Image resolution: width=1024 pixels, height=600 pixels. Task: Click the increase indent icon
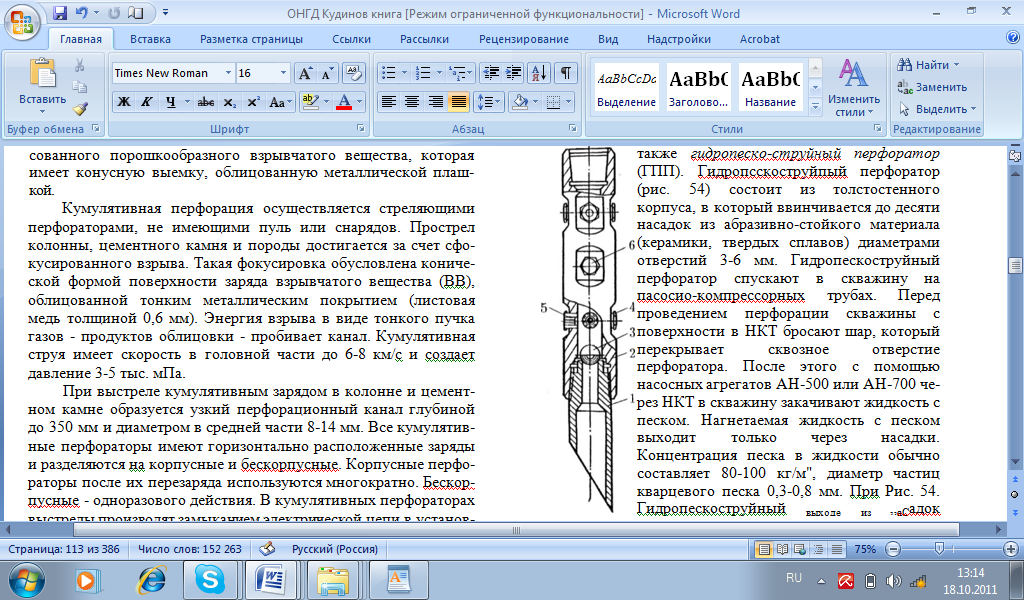pos(515,74)
